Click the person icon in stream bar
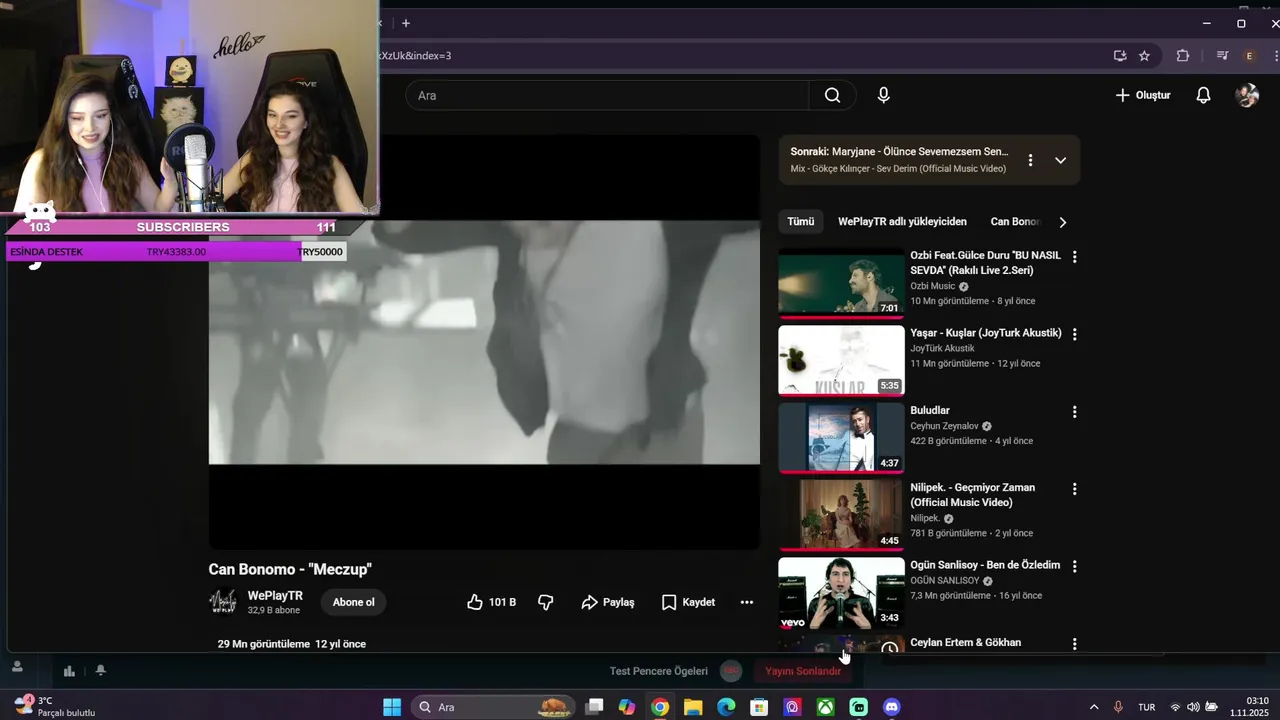 point(17,667)
